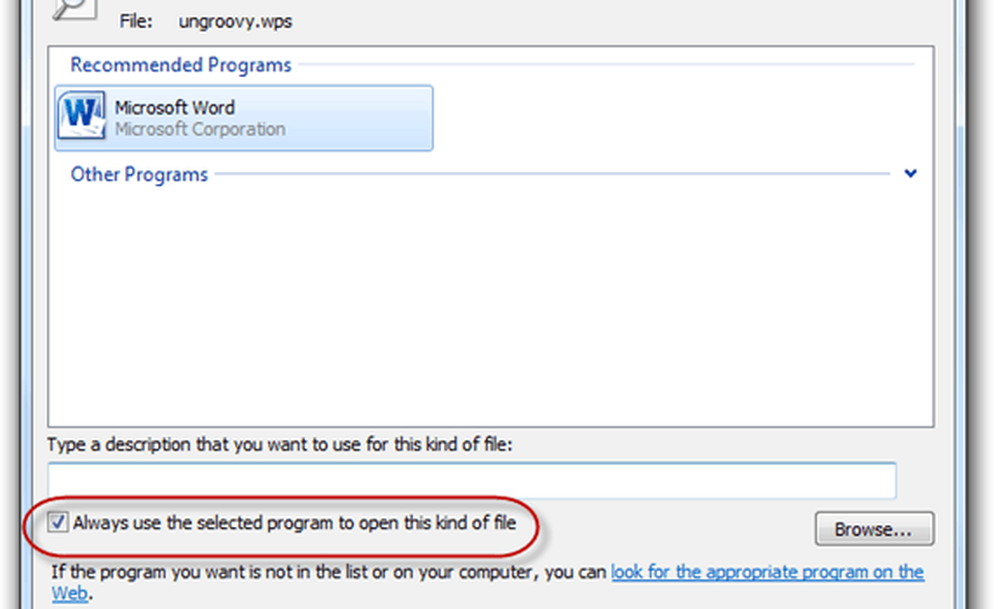The image size is (1000, 609).
Task: Focus the file type description text field
Action: click(x=471, y=480)
